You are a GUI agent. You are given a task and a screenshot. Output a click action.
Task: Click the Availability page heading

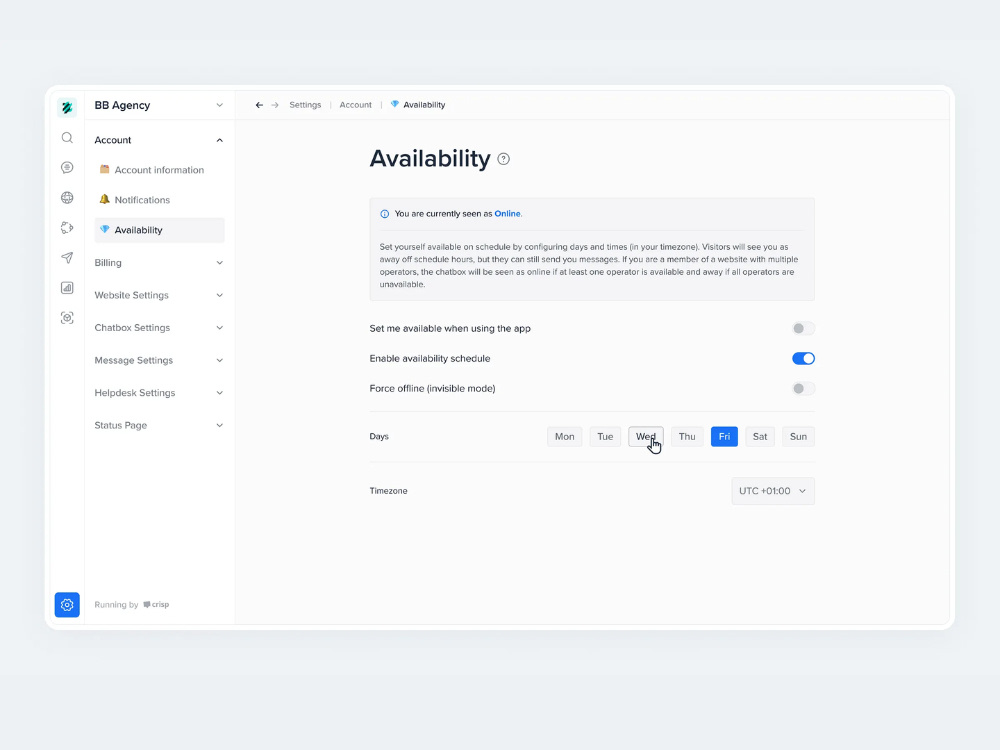(x=430, y=159)
